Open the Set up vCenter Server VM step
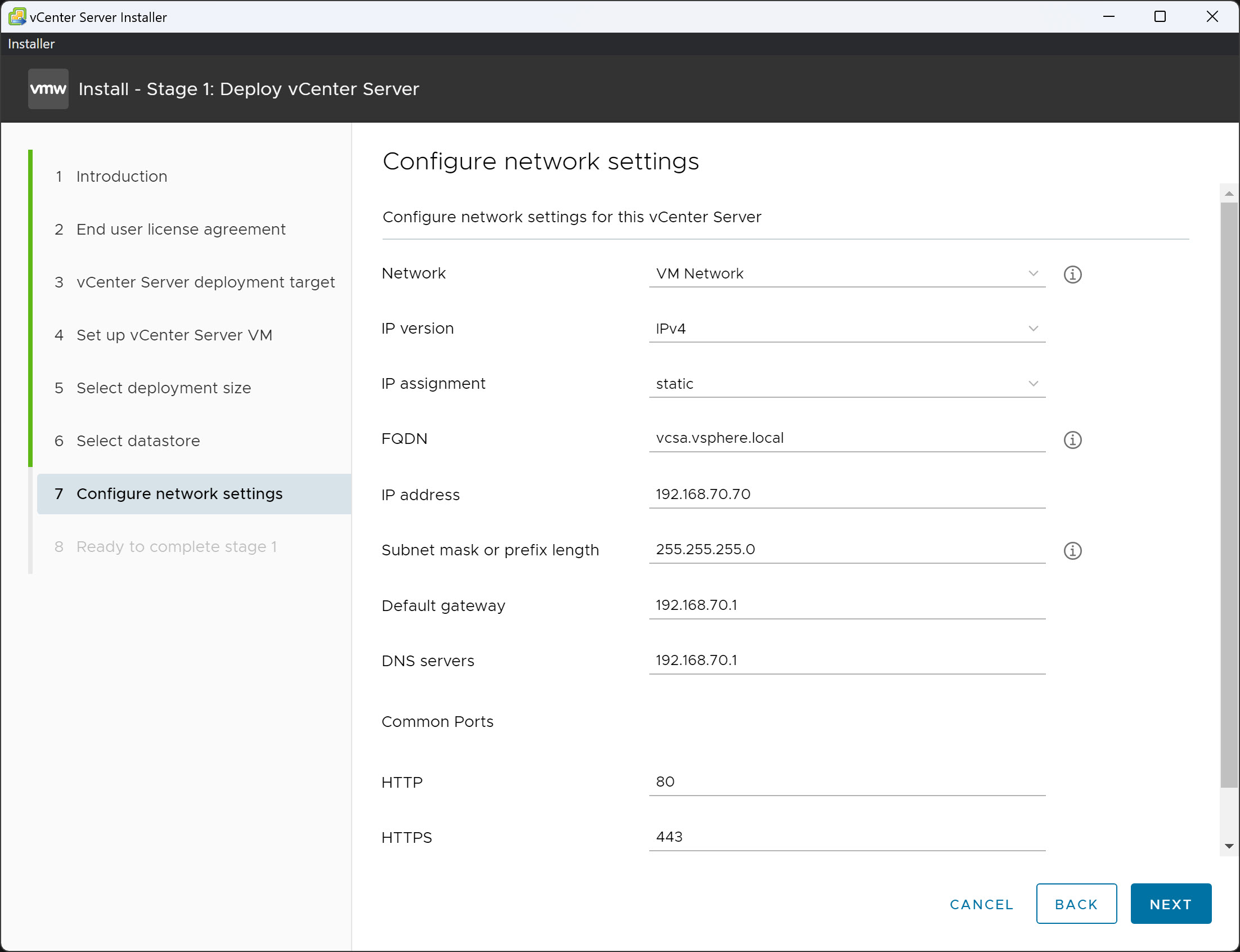The width and height of the screenshot is (1240, 952). point(173,335)
